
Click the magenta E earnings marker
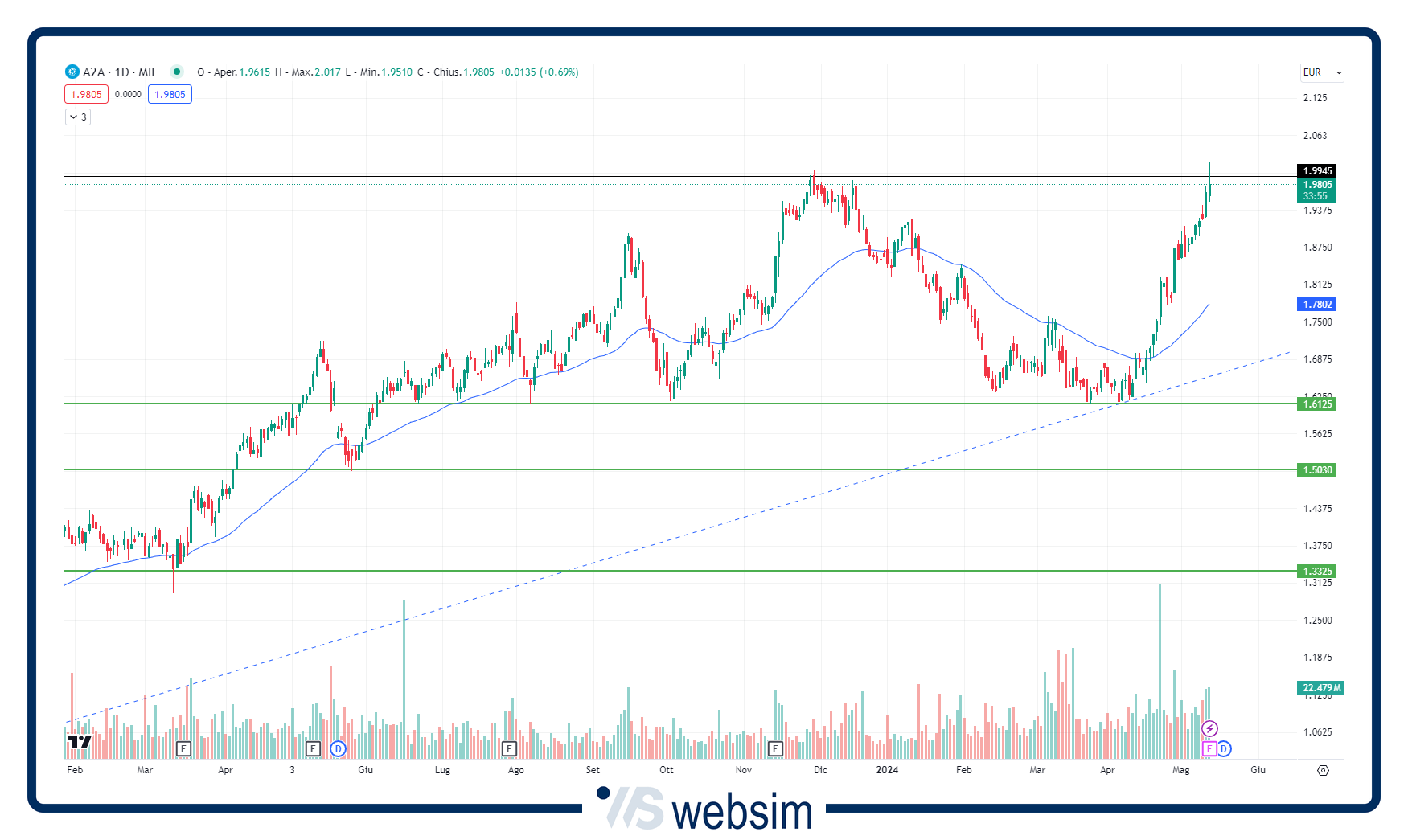point(1209,749)
